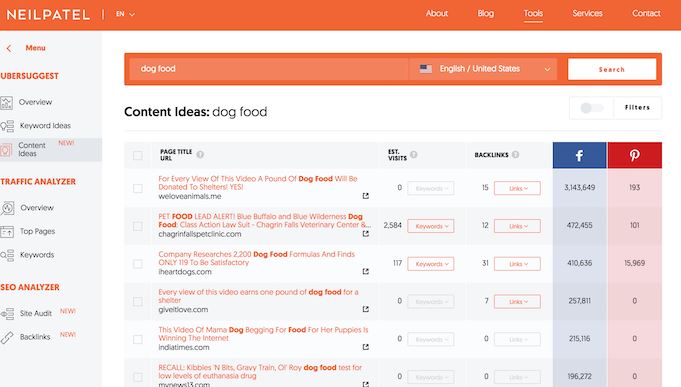The image size is (681, 387).
Task: Click the Menu label in sidebar
Action: coord(35,48)
